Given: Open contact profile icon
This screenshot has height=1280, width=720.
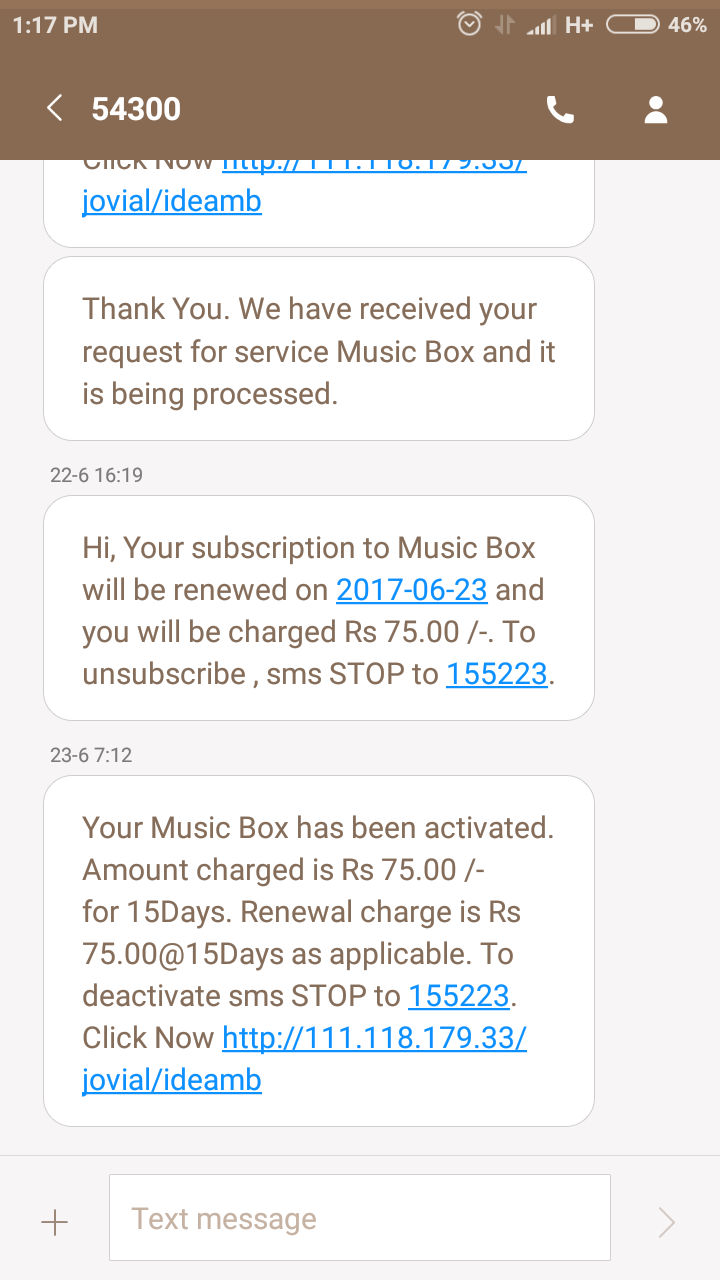Looking at the screenshot, I should [x=656, y=110].
